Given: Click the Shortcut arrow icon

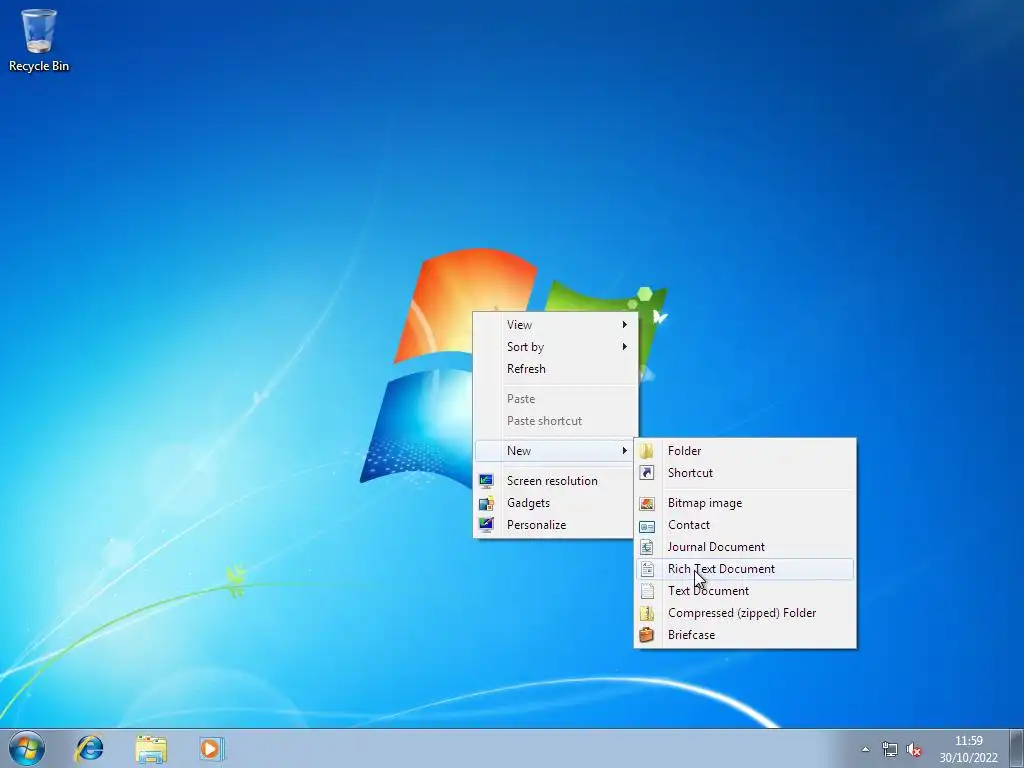Looking at the screenshot, I should [x=647, y=473].
